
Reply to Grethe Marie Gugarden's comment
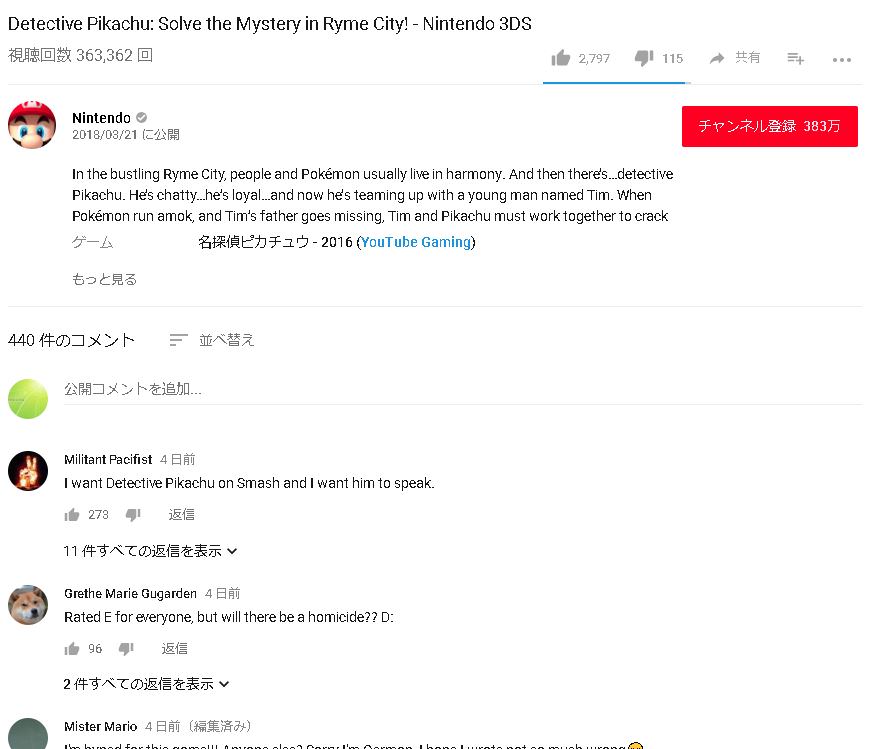[174, 649]
